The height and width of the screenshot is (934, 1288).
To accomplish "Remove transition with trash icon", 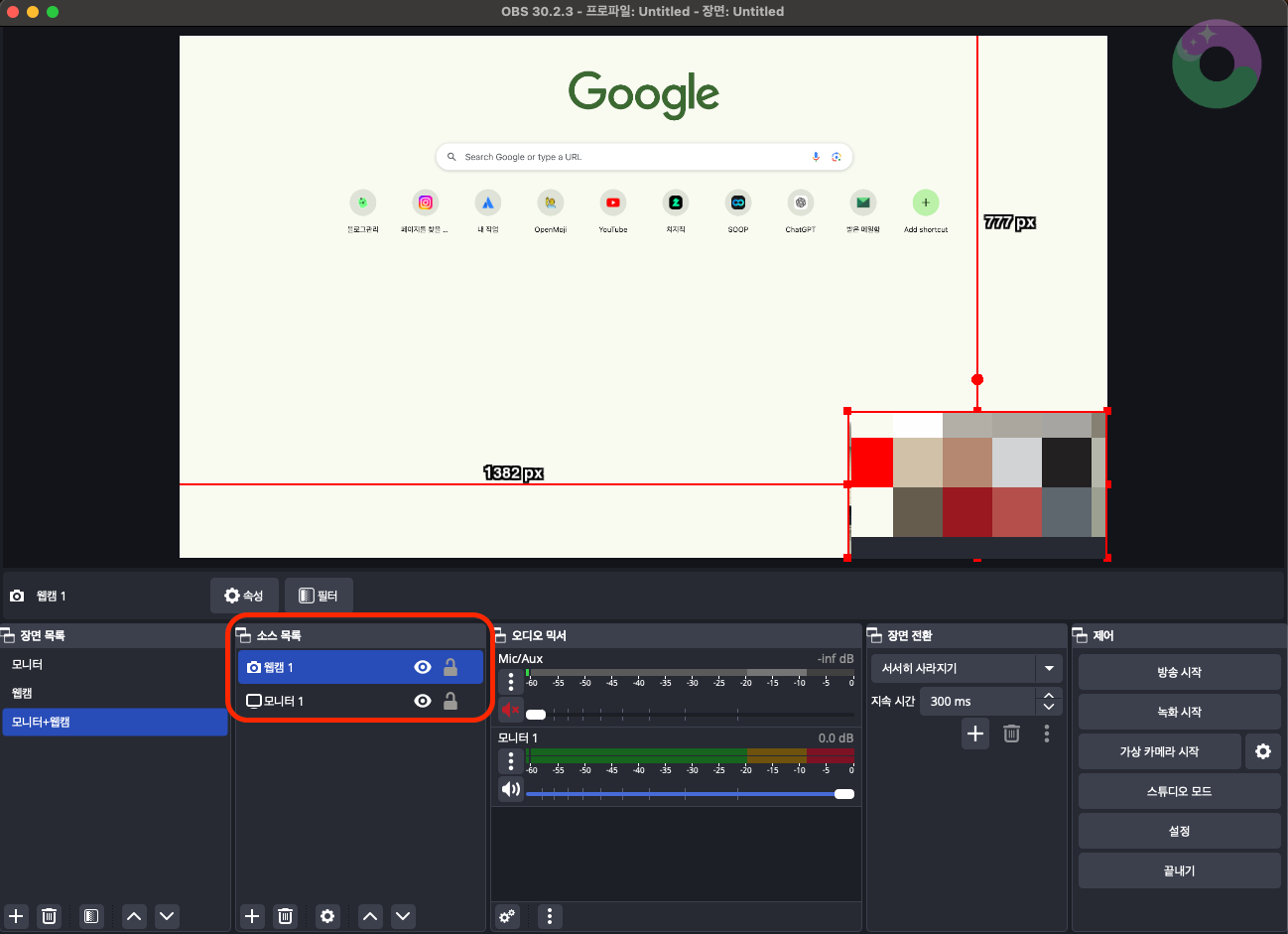I will (1011, 734).
